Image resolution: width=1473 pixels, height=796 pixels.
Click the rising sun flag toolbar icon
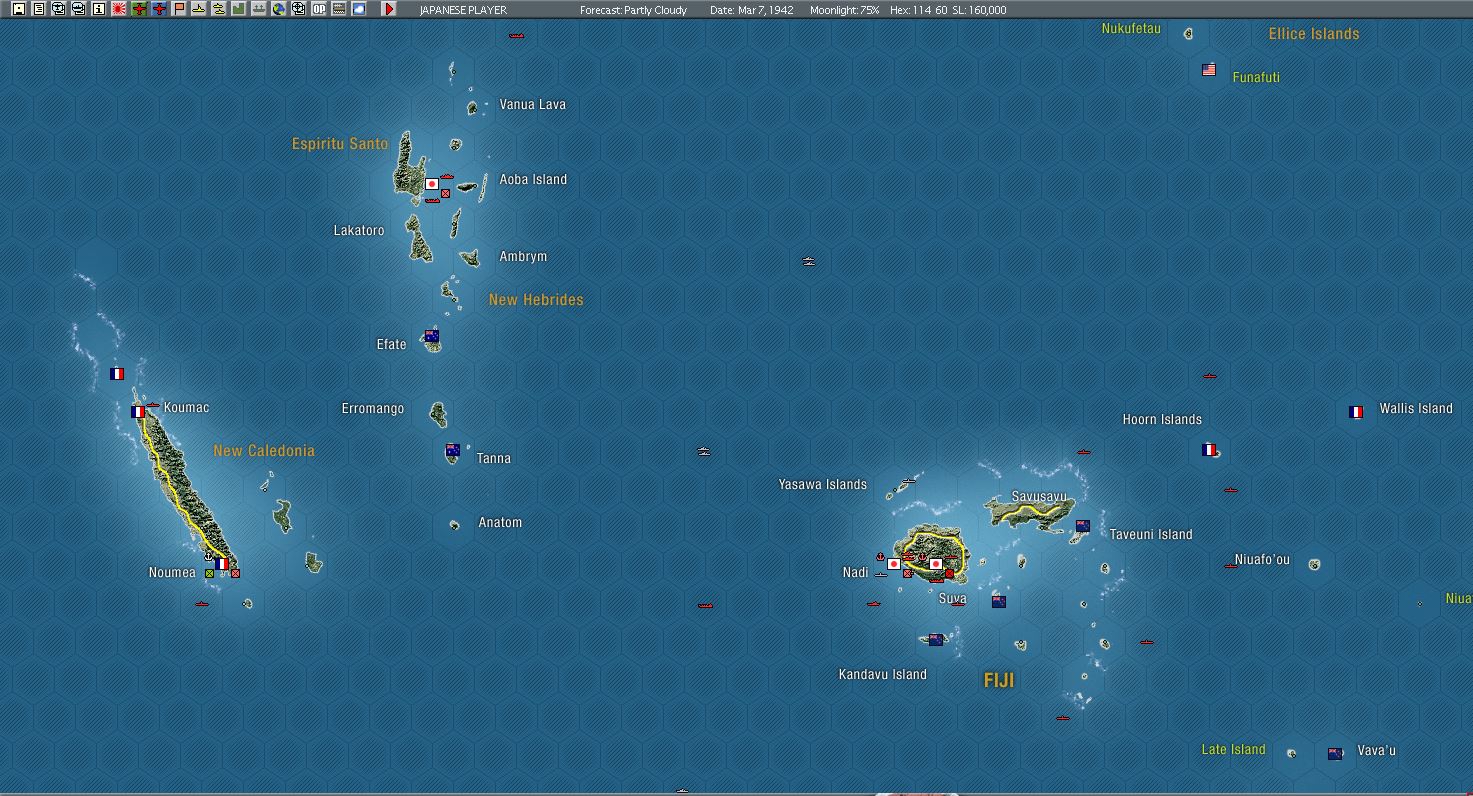pos(119,9)
